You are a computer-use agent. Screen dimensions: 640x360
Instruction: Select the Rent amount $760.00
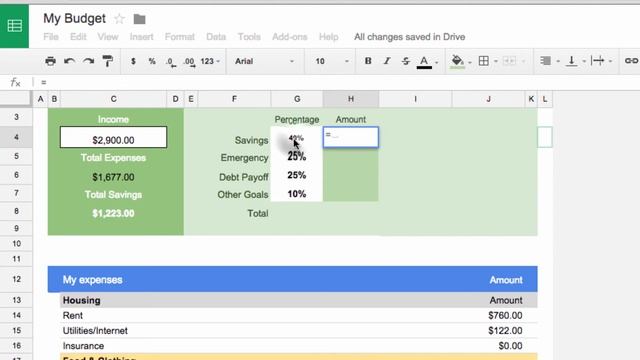coord(505,316)
